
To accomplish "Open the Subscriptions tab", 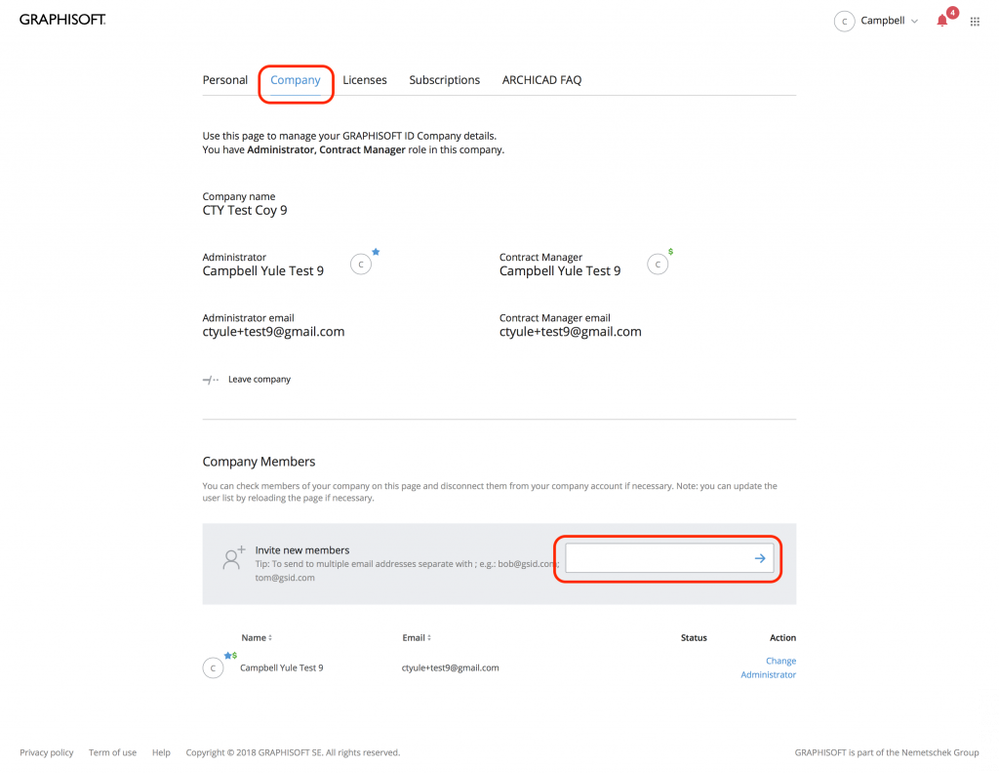I will click(x=444, y=80).
